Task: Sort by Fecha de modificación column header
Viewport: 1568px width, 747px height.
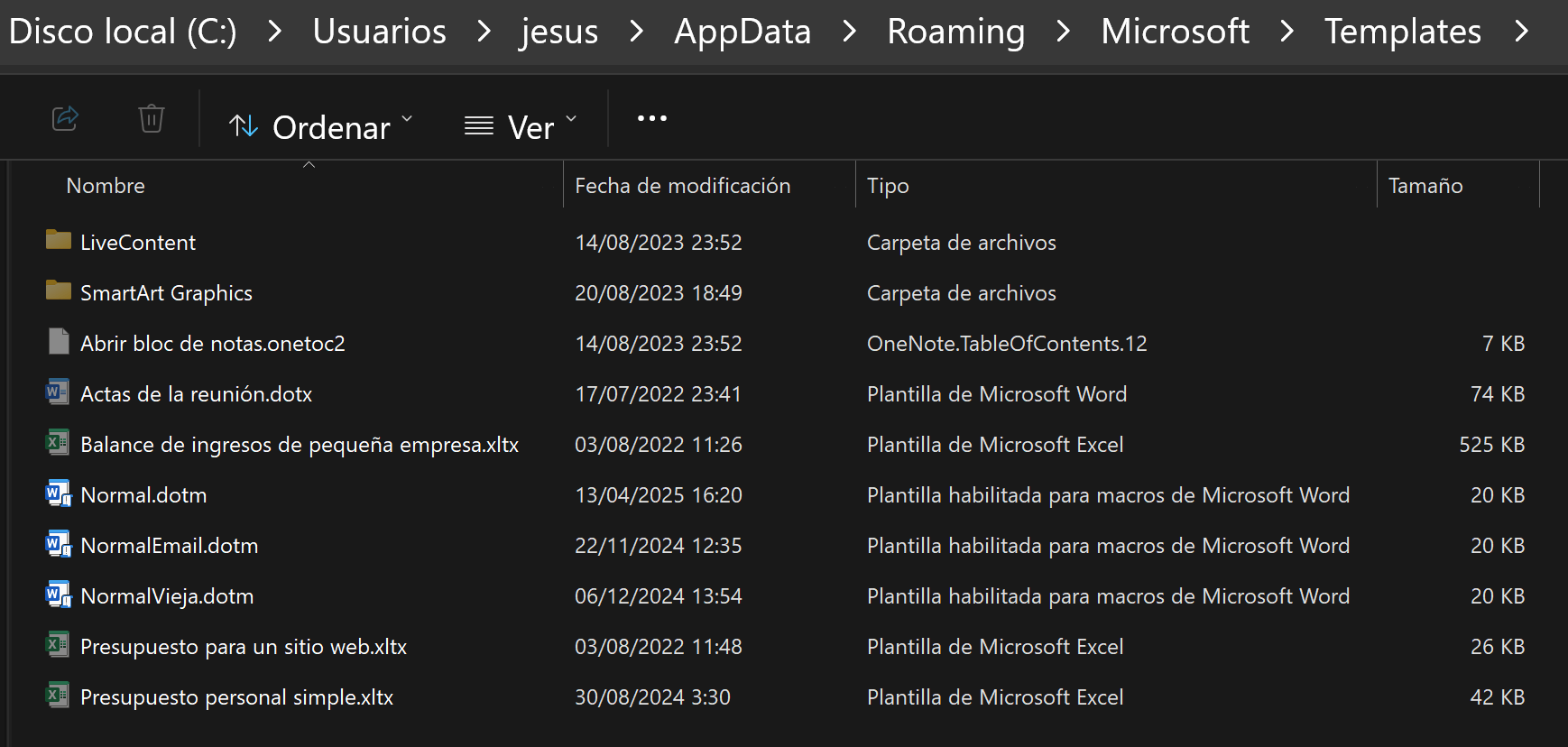Action: pyautogui.click(x=682, y=186)
